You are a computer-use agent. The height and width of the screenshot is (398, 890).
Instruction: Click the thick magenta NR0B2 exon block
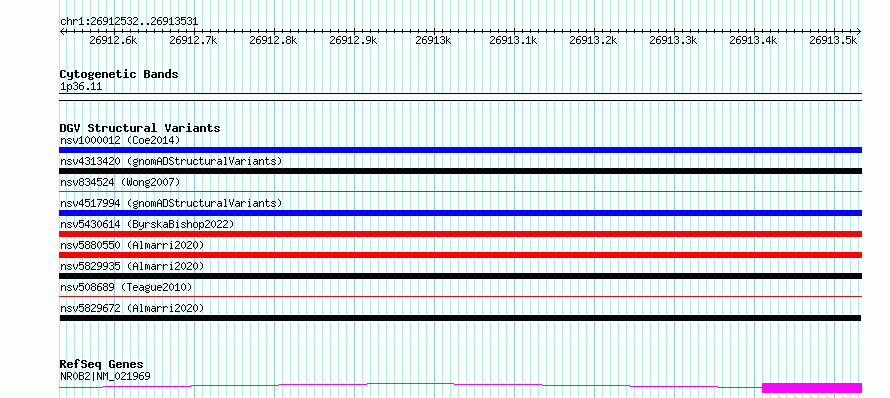(812, 388)
